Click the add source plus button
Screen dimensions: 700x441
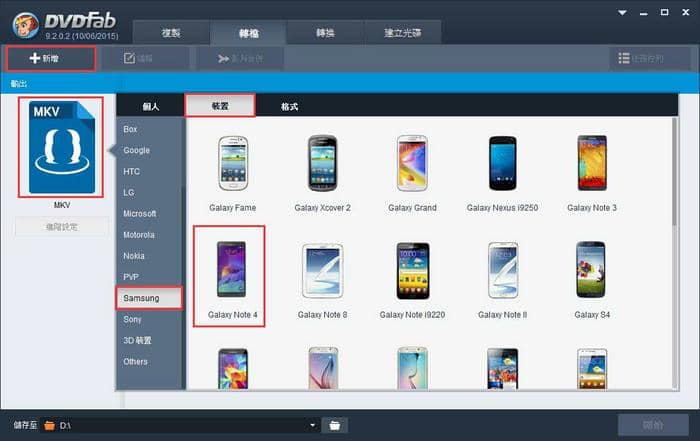[x=51, y=58]
